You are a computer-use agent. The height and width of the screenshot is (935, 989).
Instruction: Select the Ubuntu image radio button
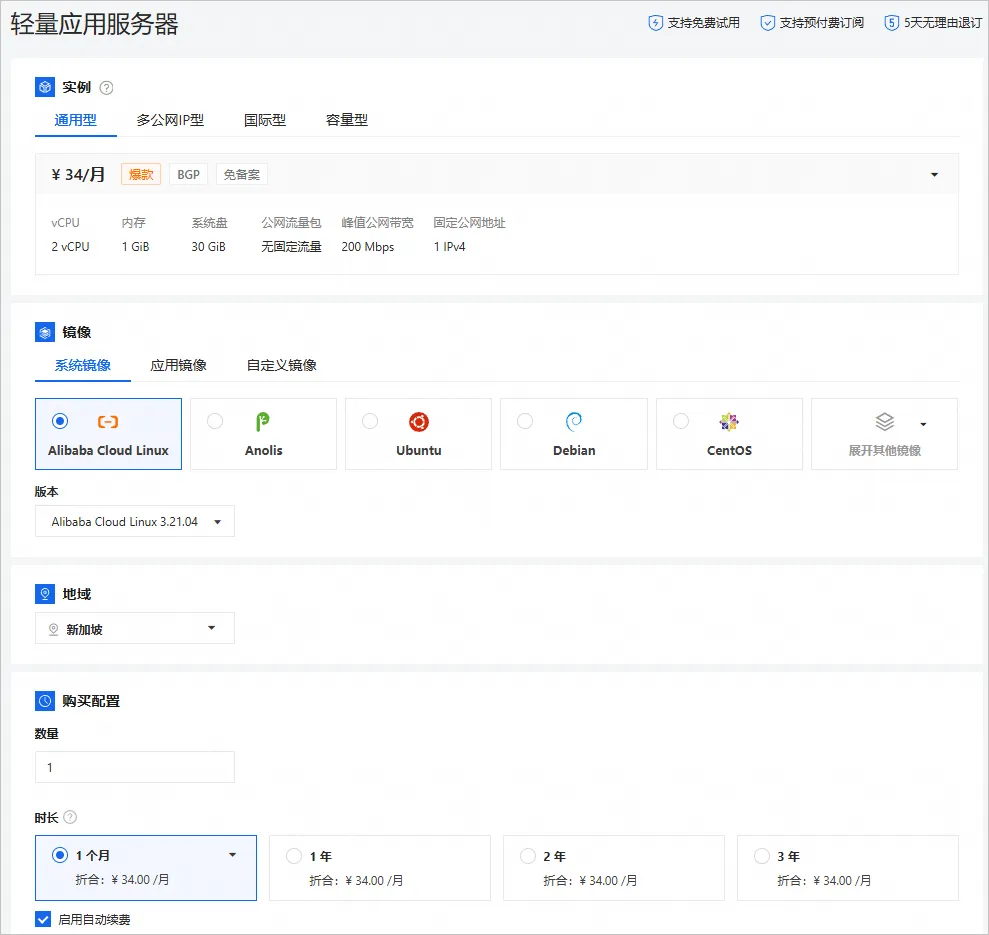[x=370, y=421]
